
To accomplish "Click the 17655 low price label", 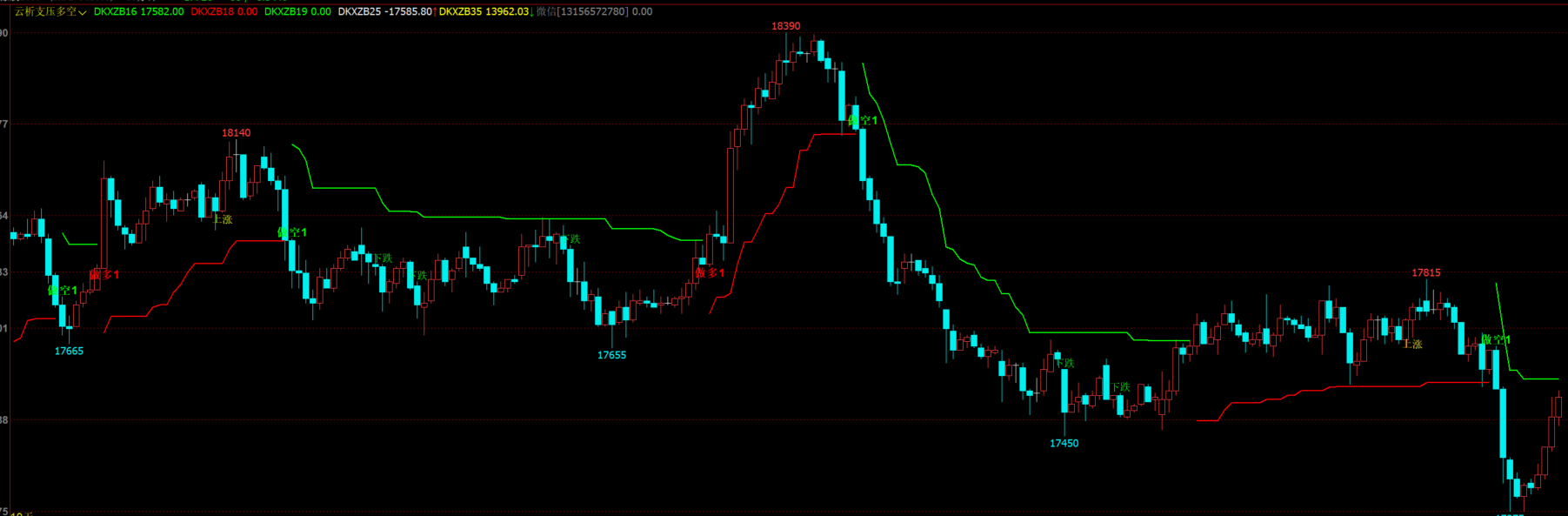I will tap(611, 355).
